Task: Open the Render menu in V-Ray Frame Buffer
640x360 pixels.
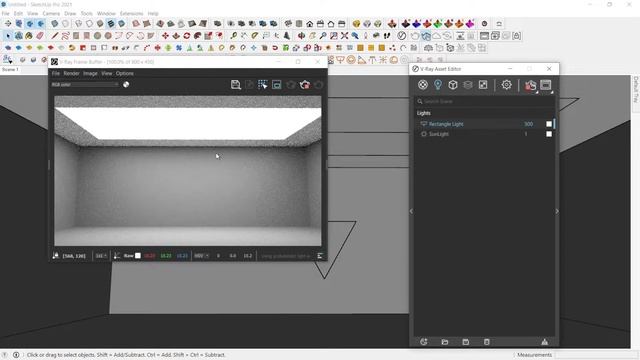Action: click(71, 73)
